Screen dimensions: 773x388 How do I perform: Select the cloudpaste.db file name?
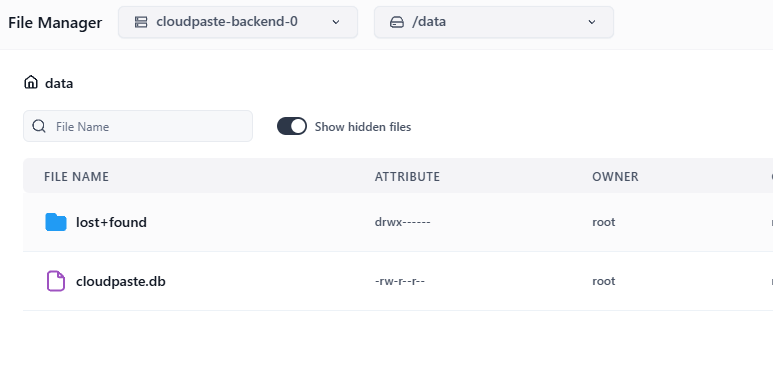click(121, 281)
